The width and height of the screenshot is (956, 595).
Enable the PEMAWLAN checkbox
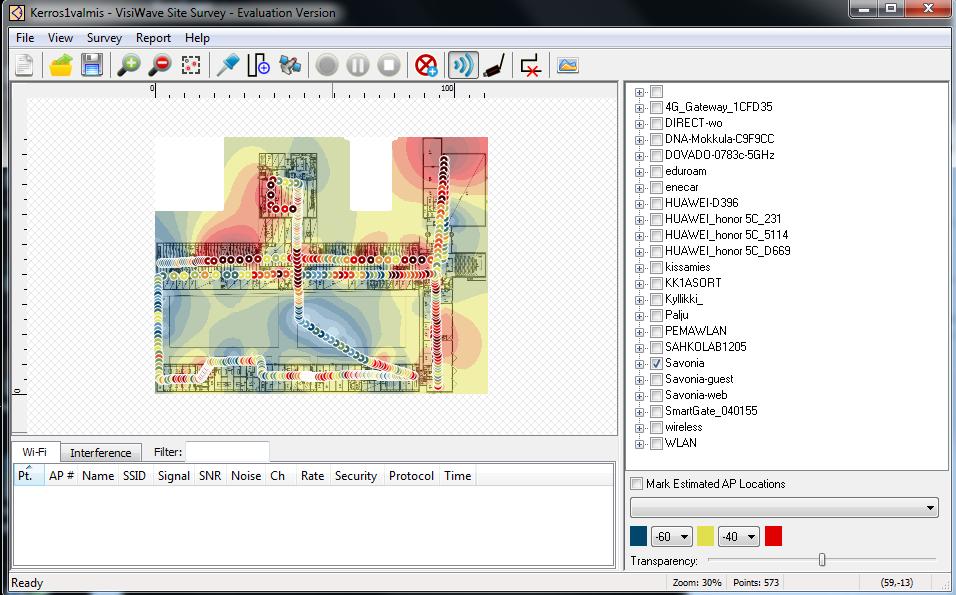tap(656, 331)
